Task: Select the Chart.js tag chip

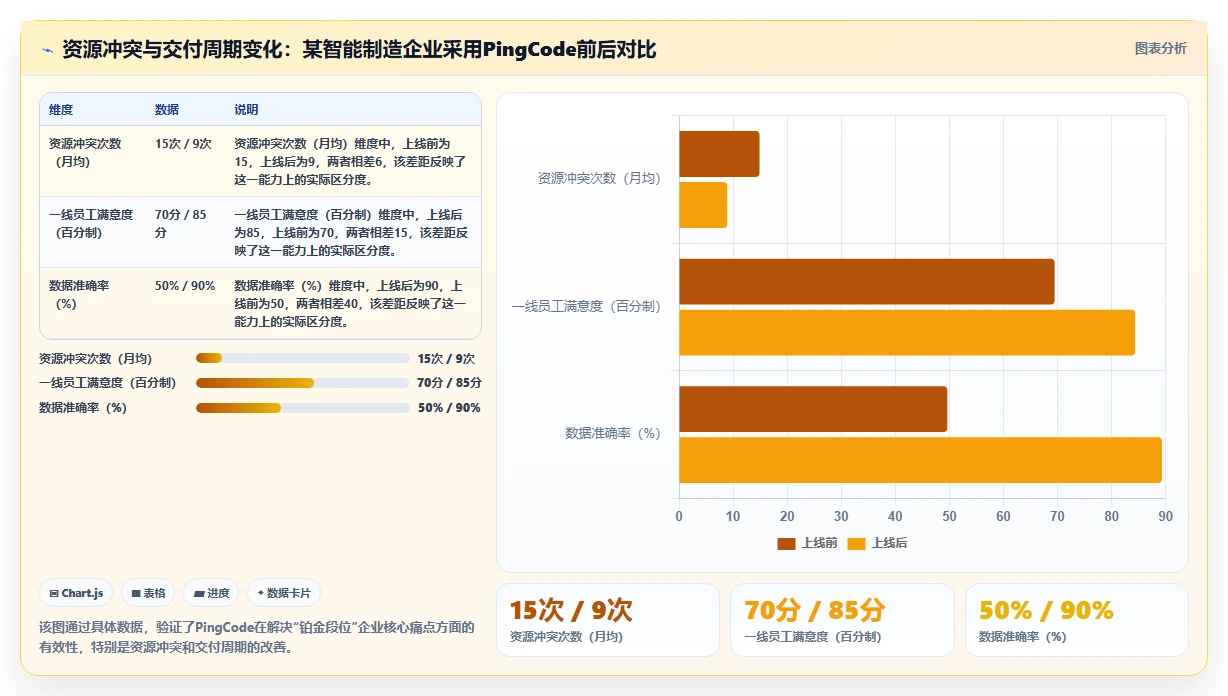Action: (77, 593)
